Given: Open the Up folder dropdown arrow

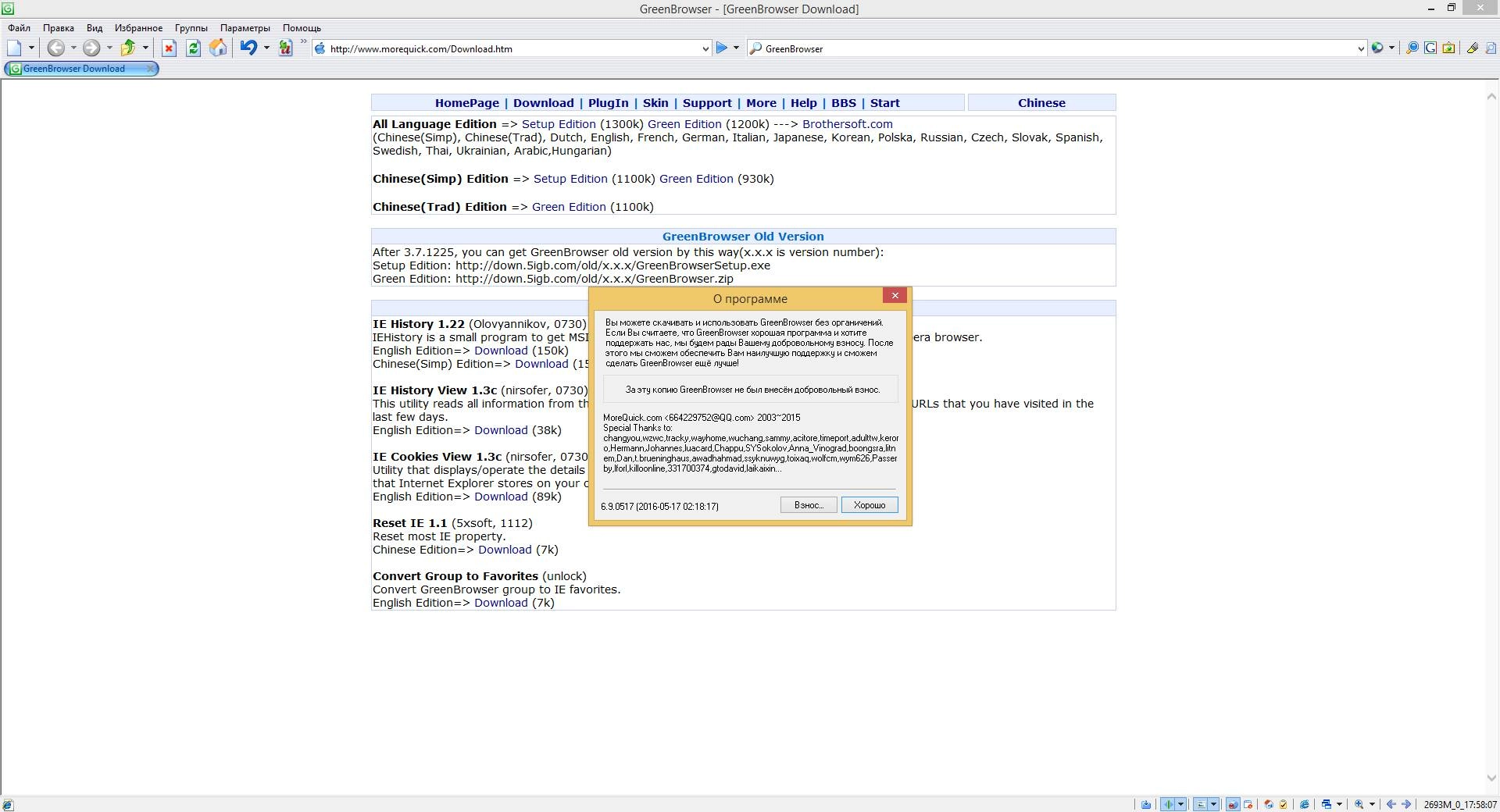Looking at the screenshot, I should [145, 48].
